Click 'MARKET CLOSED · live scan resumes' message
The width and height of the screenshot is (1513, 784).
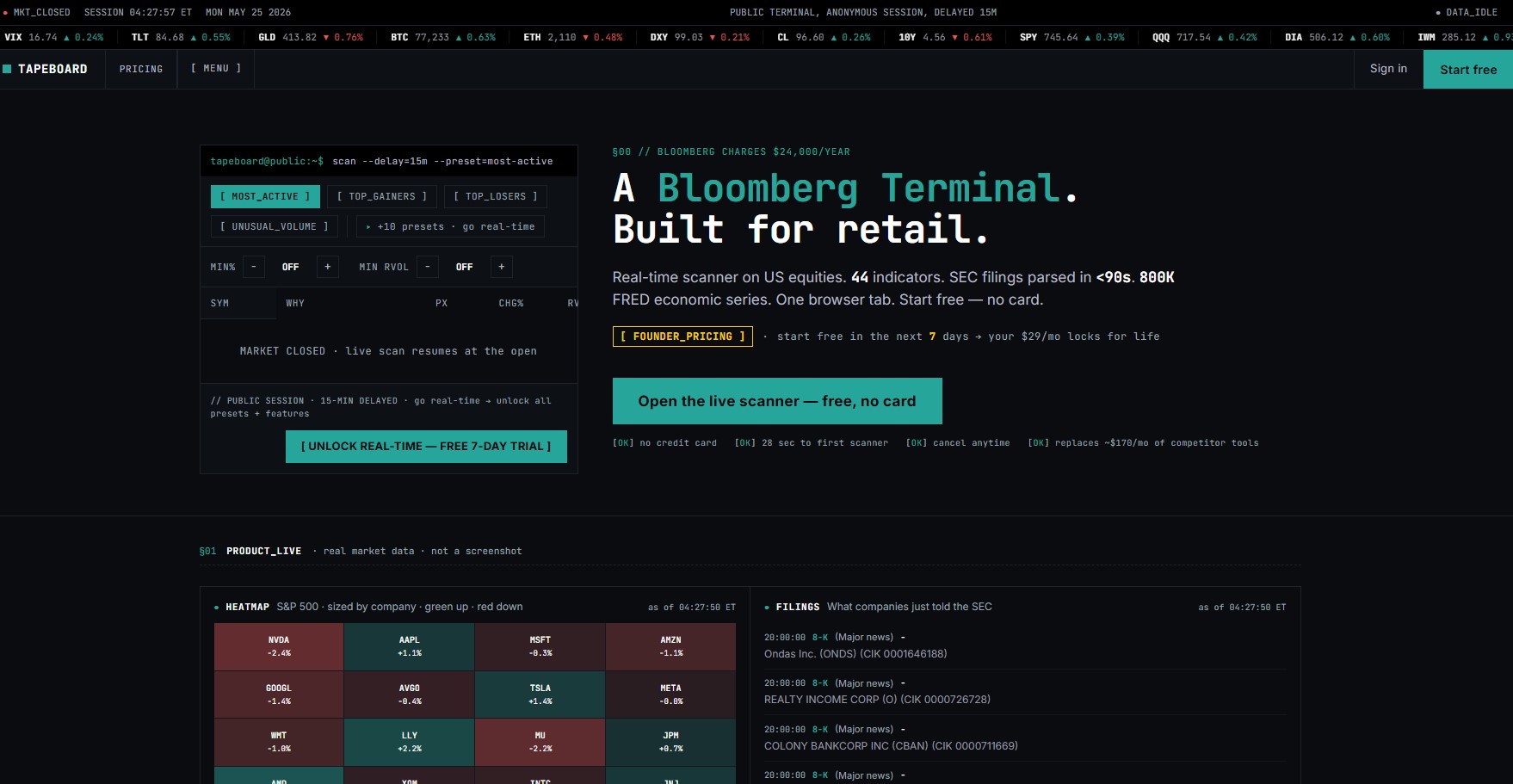pos(388,351)
